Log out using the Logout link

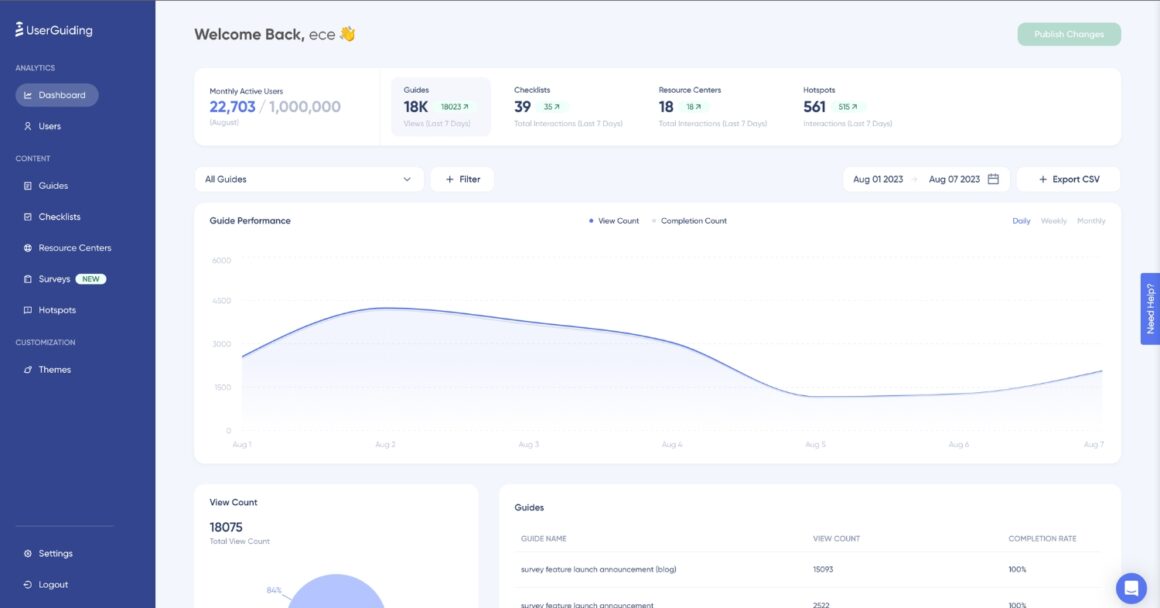point(53,584)
